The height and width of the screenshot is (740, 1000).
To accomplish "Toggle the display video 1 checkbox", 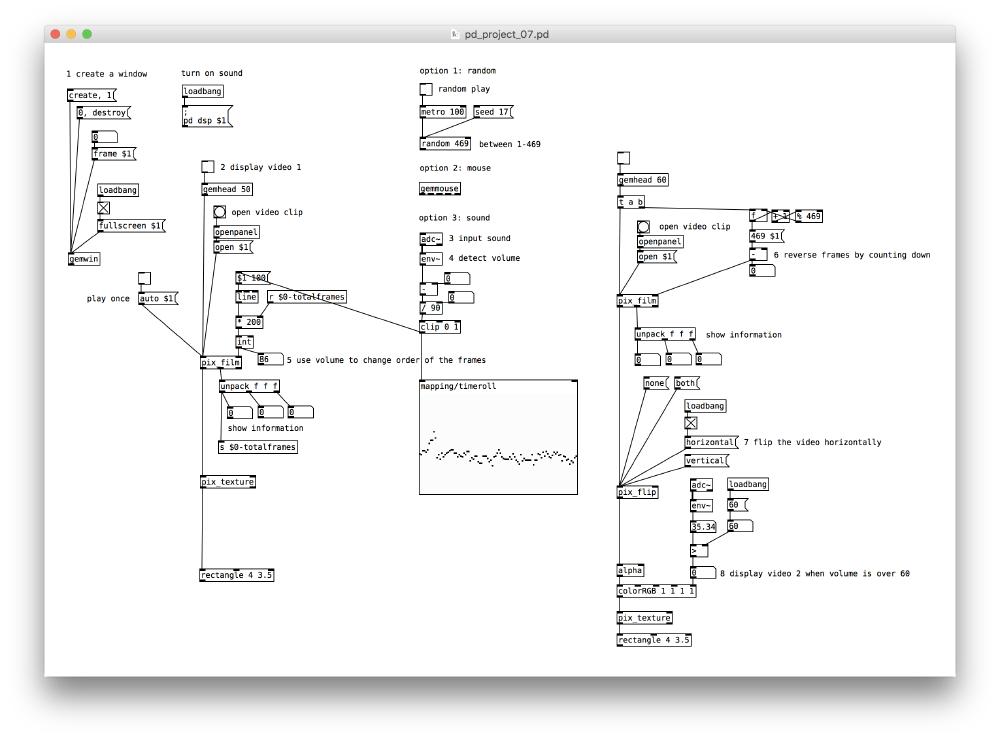I will coord(208,167).
